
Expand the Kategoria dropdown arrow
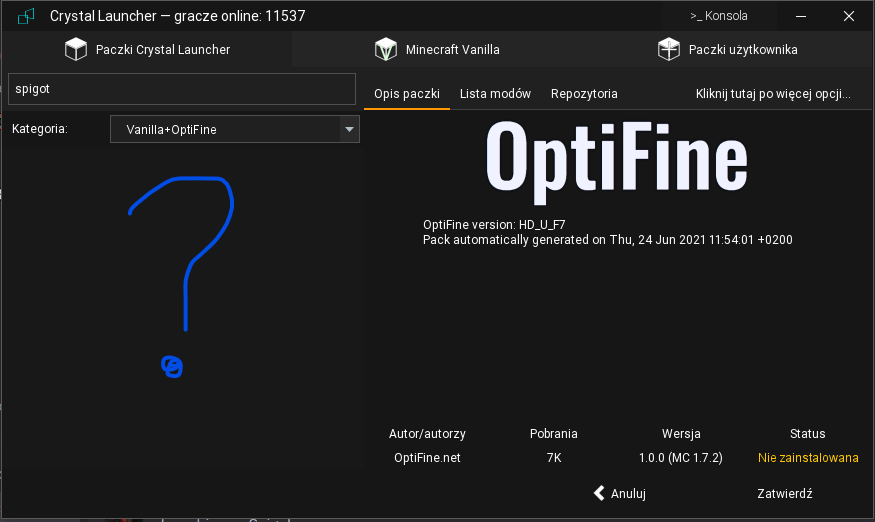(349, 129)
